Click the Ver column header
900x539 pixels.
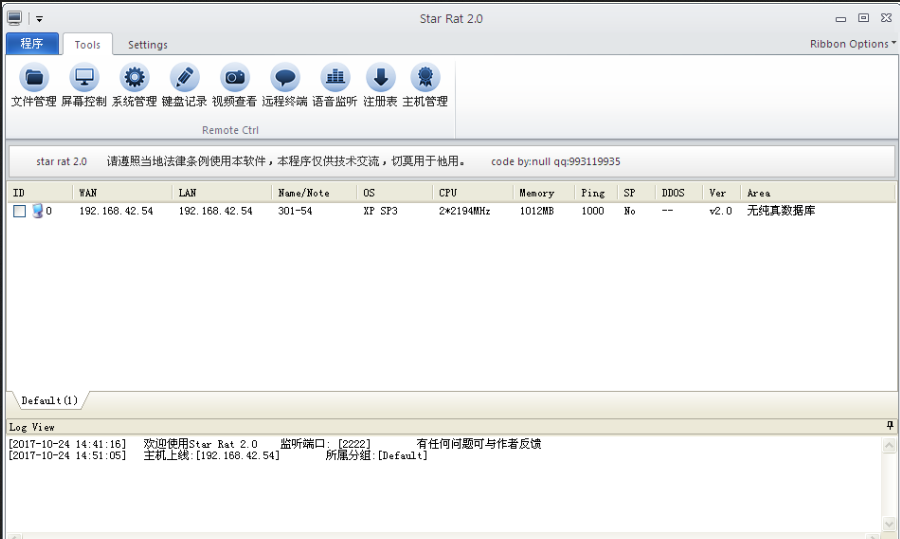(721, 193)
